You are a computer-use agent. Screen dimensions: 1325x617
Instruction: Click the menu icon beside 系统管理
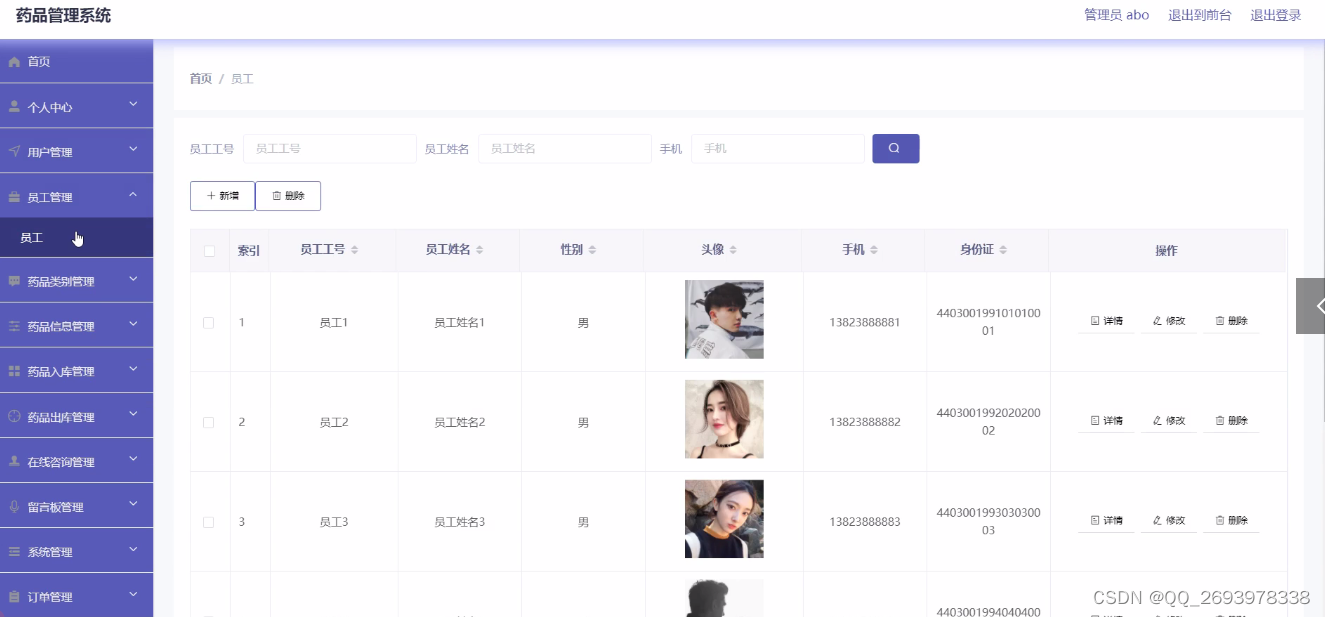click(x=14, y=551)
